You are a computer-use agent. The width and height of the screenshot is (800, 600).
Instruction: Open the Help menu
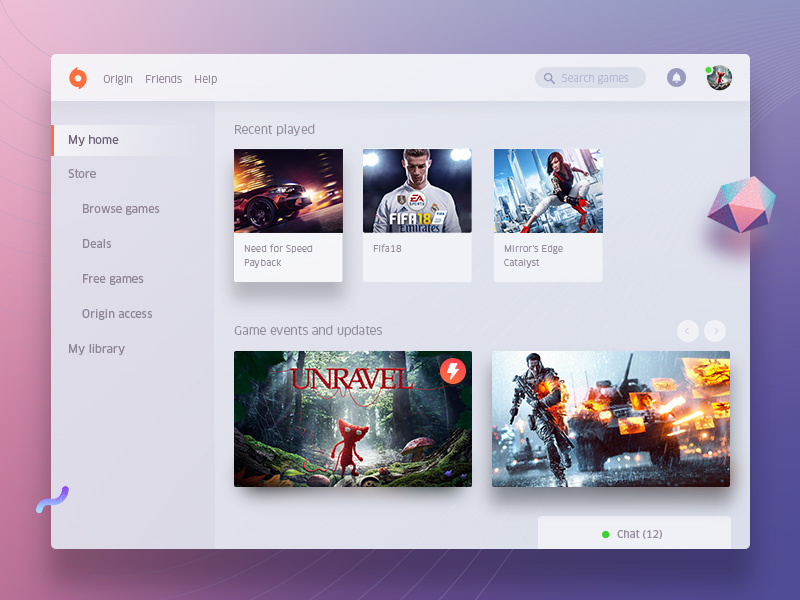(206, 79)
